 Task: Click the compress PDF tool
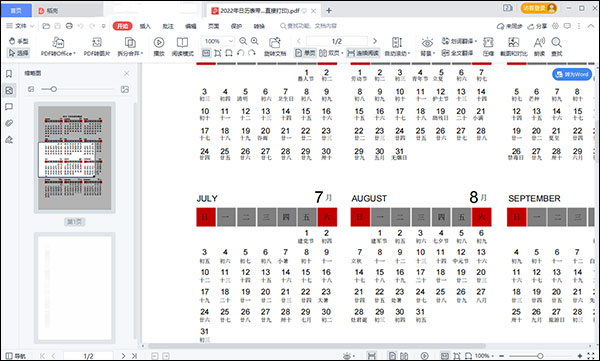[x=488, y=46]
